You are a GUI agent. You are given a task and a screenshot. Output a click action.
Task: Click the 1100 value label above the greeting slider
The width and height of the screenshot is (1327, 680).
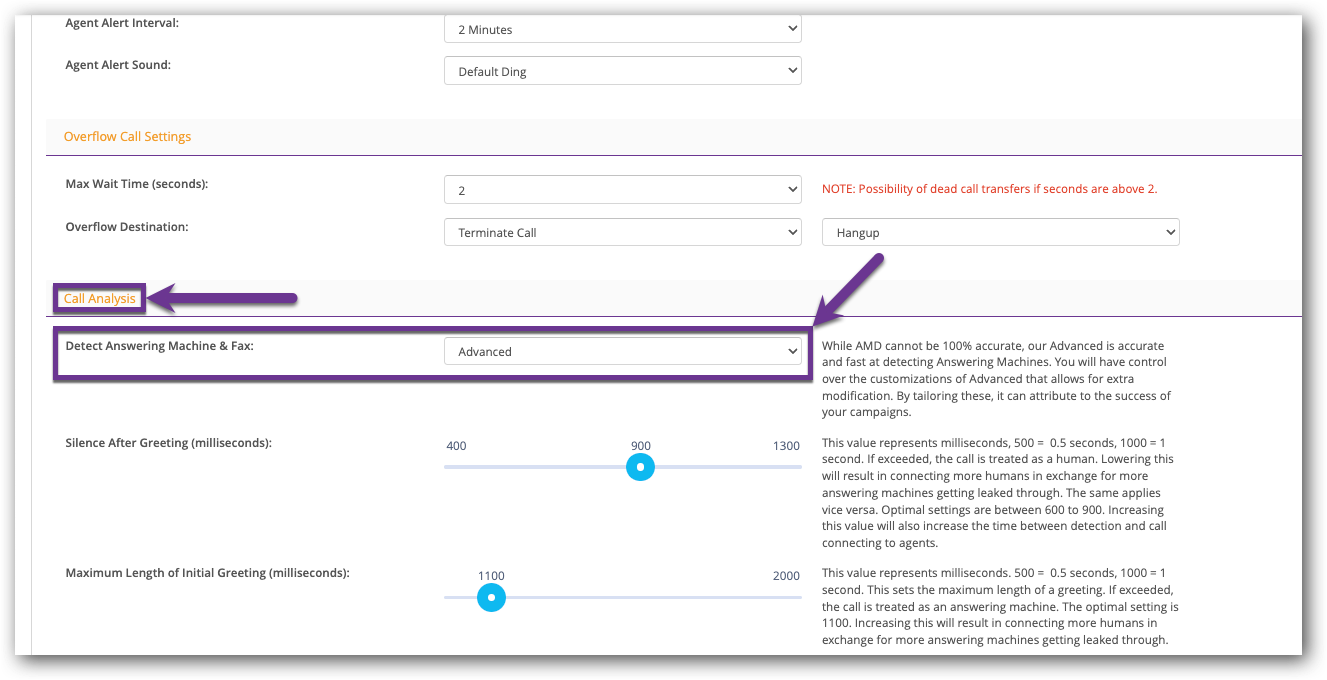pos(491,575)
